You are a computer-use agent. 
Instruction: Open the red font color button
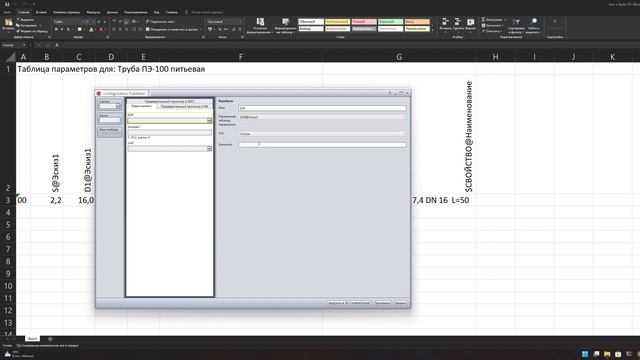(101, 29)
